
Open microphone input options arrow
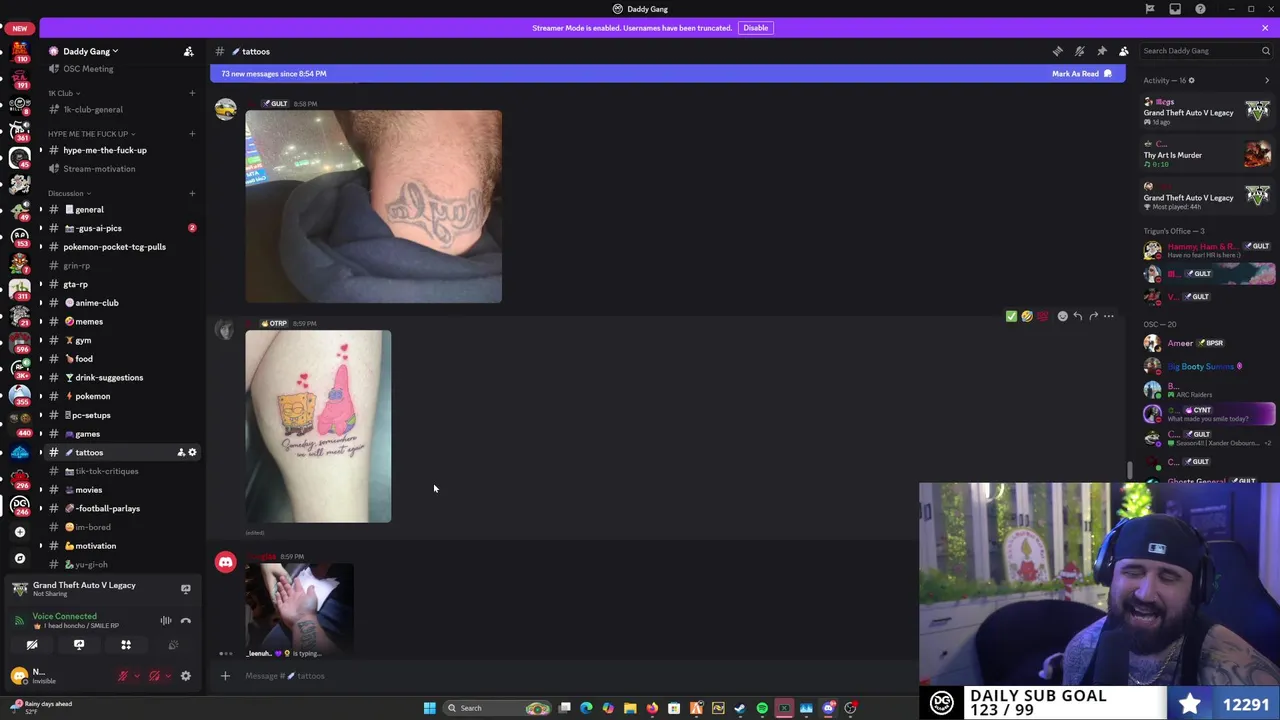pos(135,676)
